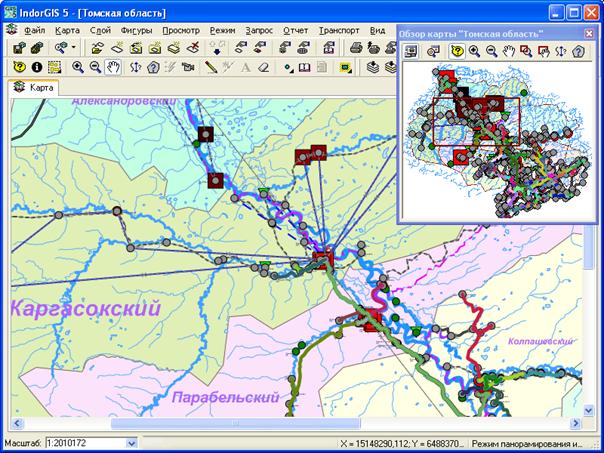Select the eraser tool in toolbar
Image resolution: width=604 pixels, height=453 pixels.
(263, 67)
